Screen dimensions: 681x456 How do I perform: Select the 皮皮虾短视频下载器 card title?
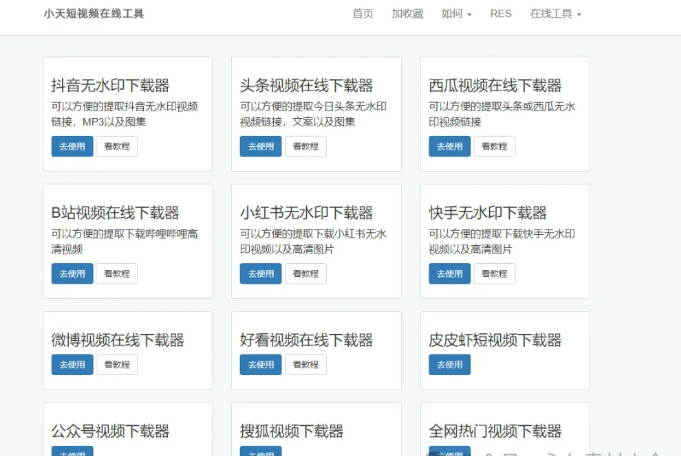tap(495, 340)
